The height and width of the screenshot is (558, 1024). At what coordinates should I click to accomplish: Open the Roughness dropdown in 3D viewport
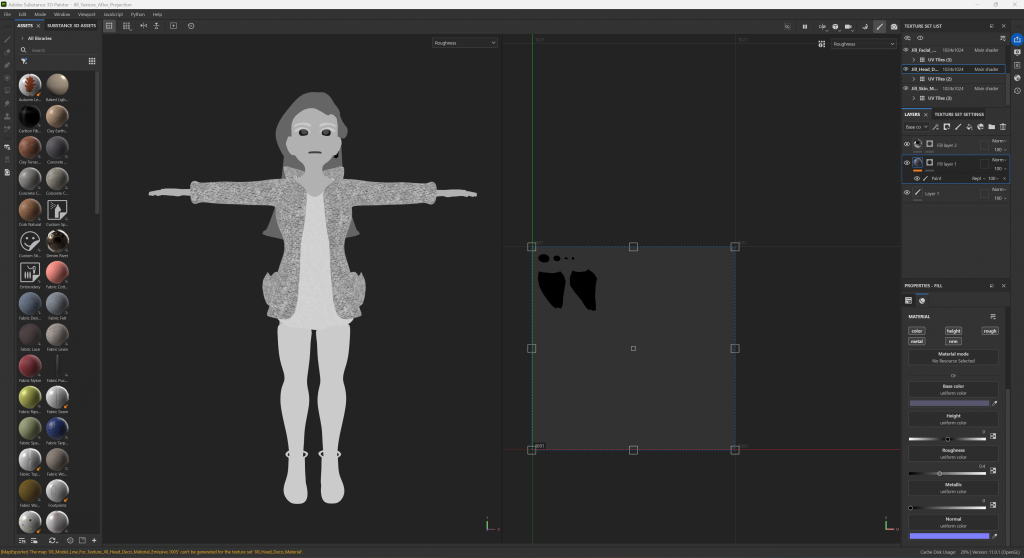coord(464,44)
